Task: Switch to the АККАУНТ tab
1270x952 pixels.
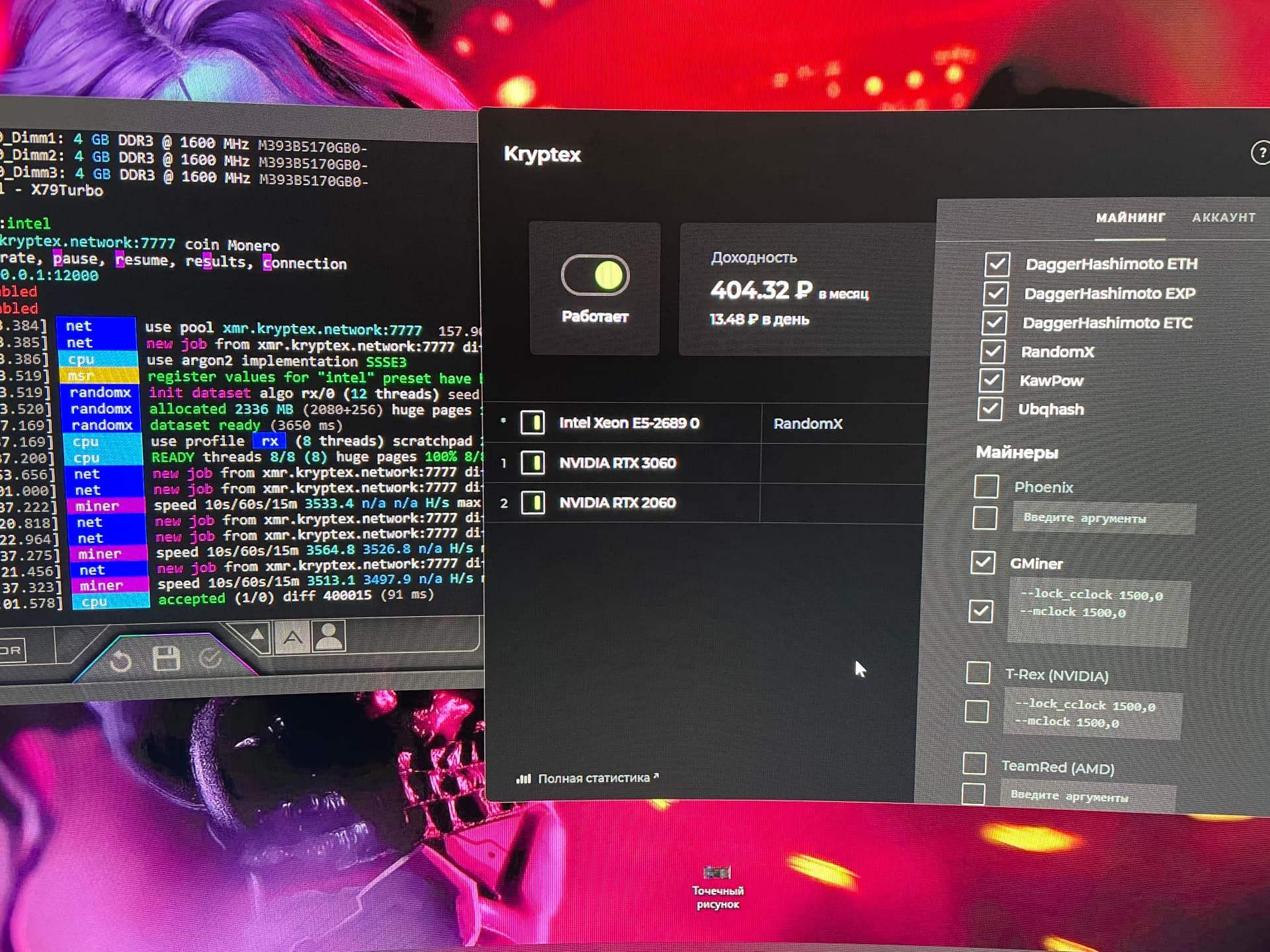Action: (1224, 218)
